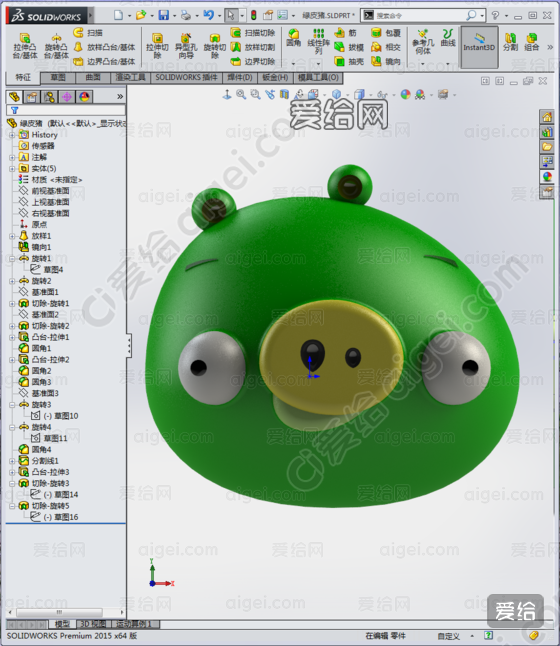This screenshot has height=646, width=560.
Task: Switch to the 特征 features tab
Action: 23,77
